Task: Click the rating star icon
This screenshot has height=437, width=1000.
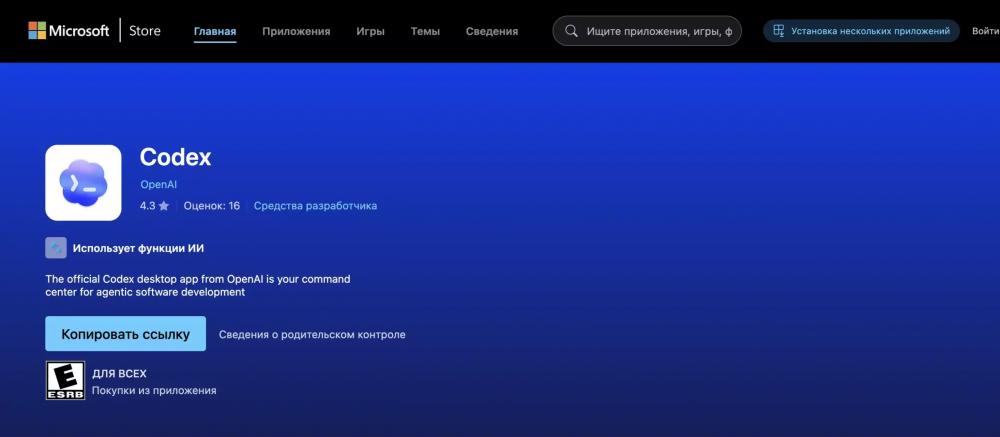Action: [x=164, y=206]
